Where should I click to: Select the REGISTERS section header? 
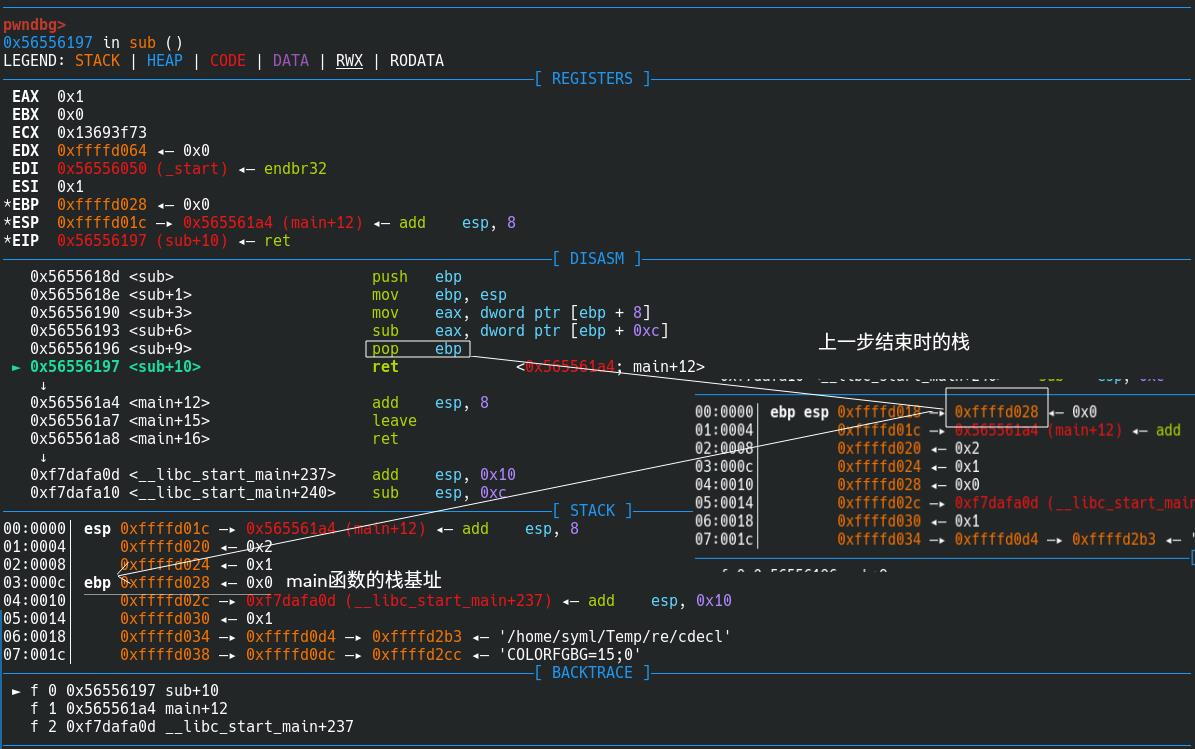coord(592,78)
